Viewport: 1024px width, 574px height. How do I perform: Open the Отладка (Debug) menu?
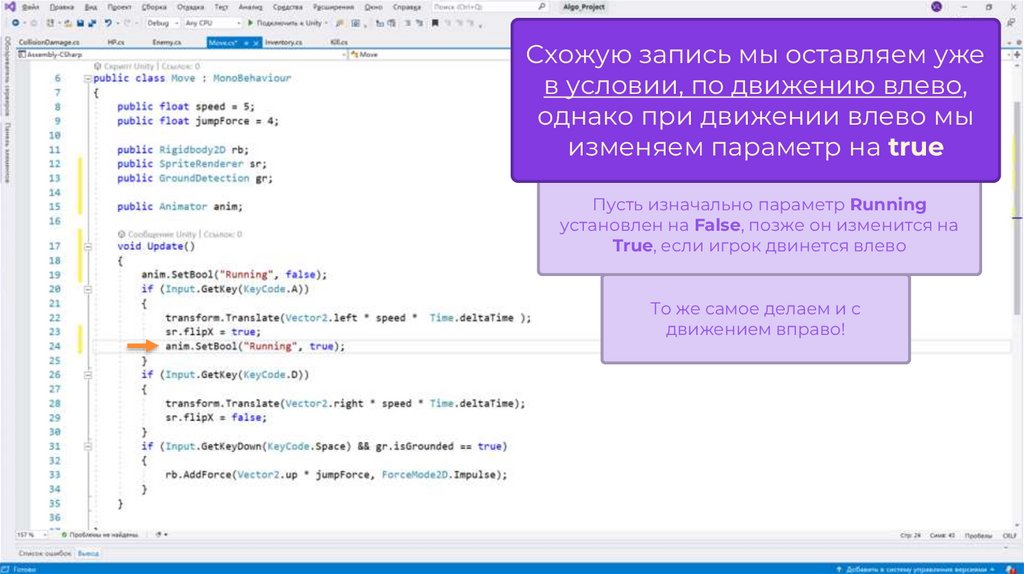pyautogui.click(x=189, y=6)
